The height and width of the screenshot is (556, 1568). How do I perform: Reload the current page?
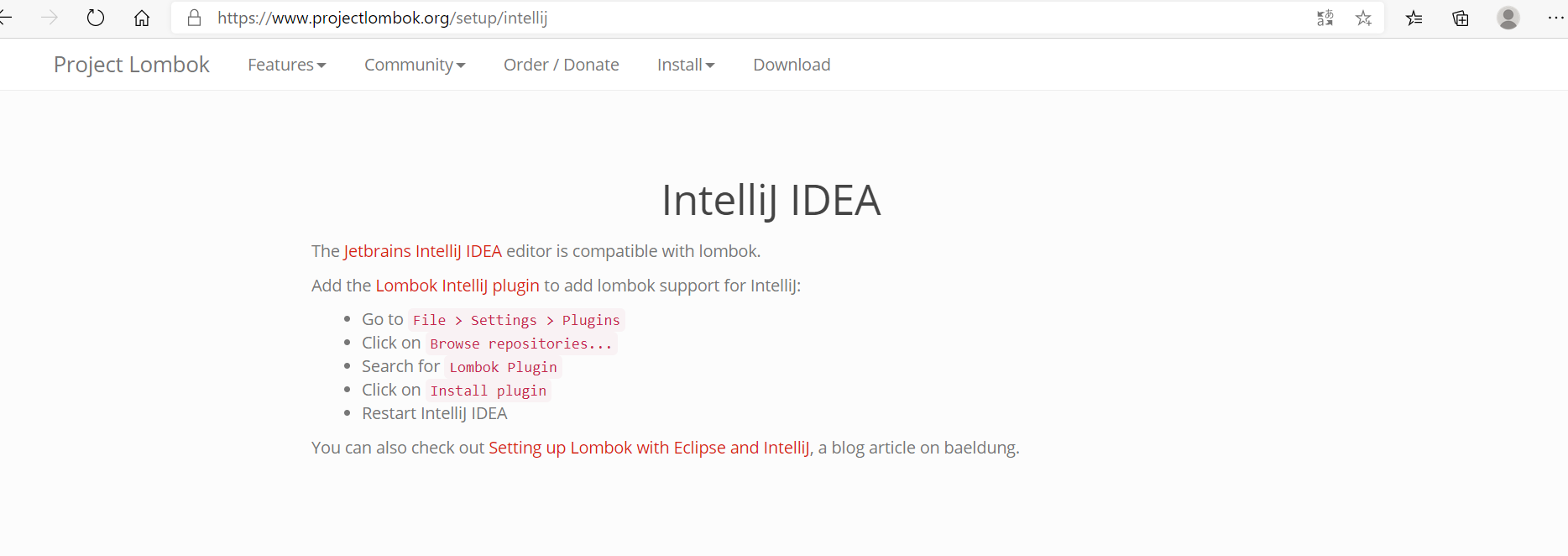[x=95, y=18]
